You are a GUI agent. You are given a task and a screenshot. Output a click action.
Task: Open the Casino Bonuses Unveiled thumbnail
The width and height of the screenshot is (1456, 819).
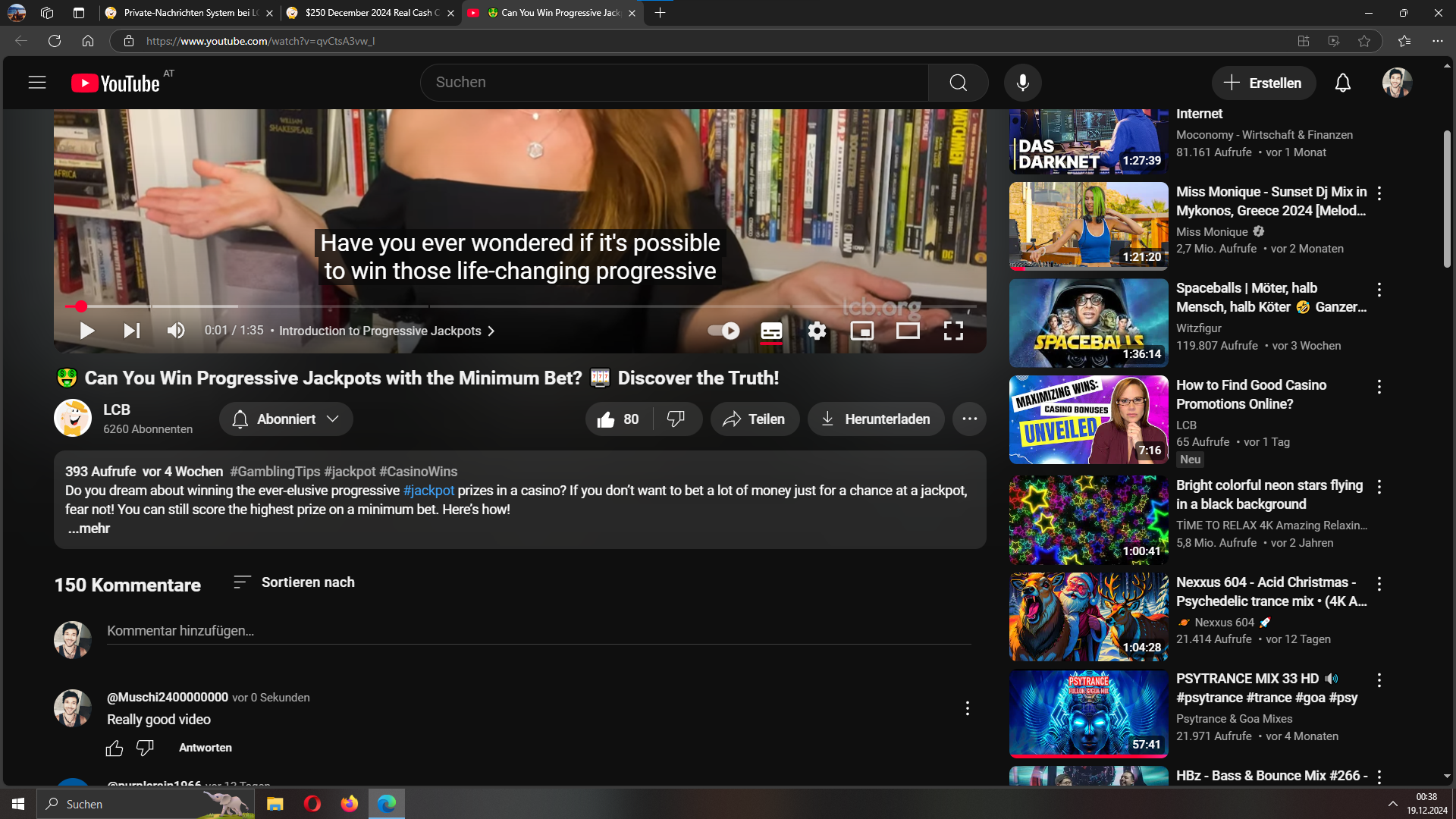click(x=1088, y=419)
